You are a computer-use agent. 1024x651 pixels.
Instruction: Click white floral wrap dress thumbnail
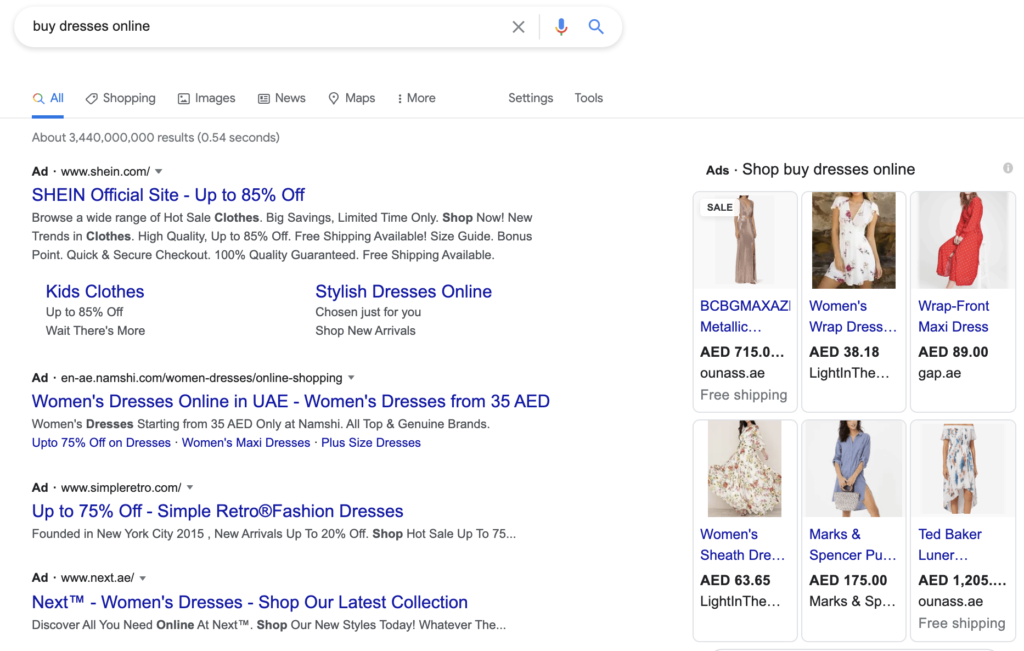click(x=854, y=240)
